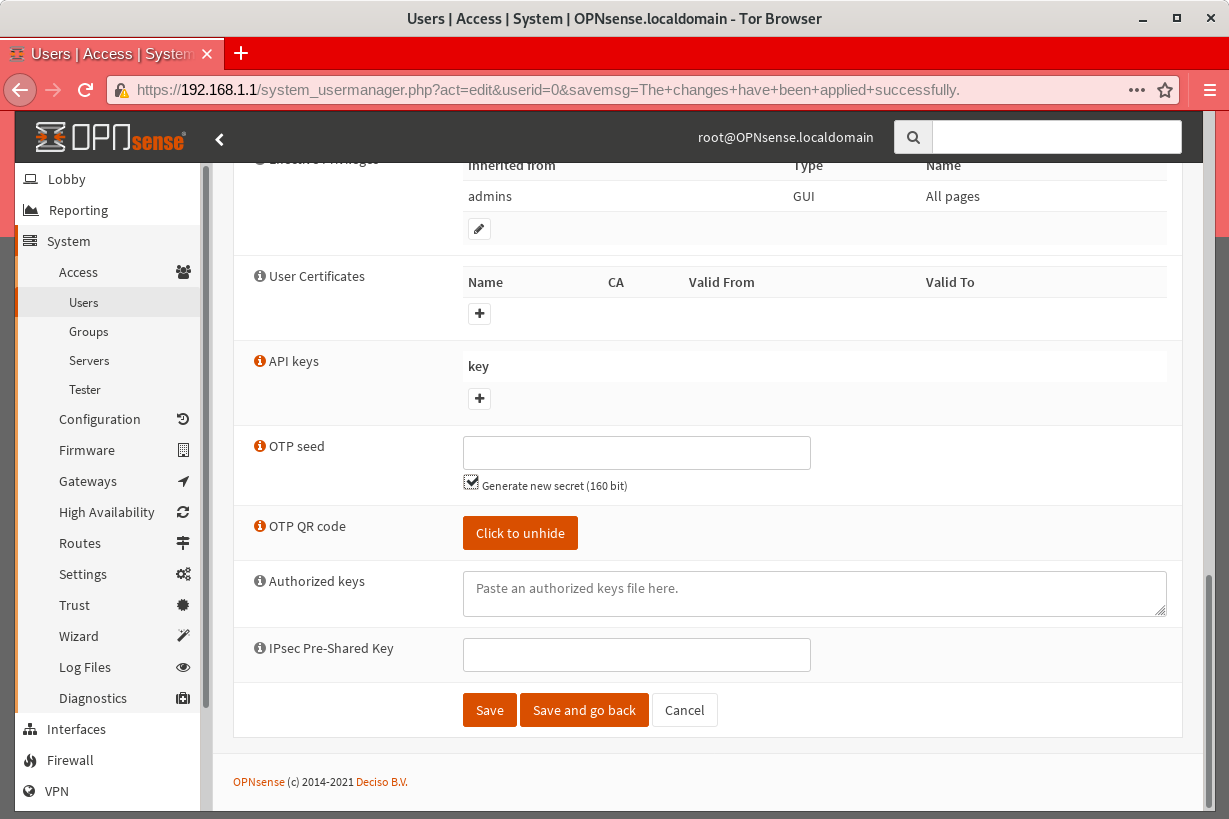The image size is (1229, 819).
Task: Expand the Firewall sidebar section
Action: [x=70, y=760]
